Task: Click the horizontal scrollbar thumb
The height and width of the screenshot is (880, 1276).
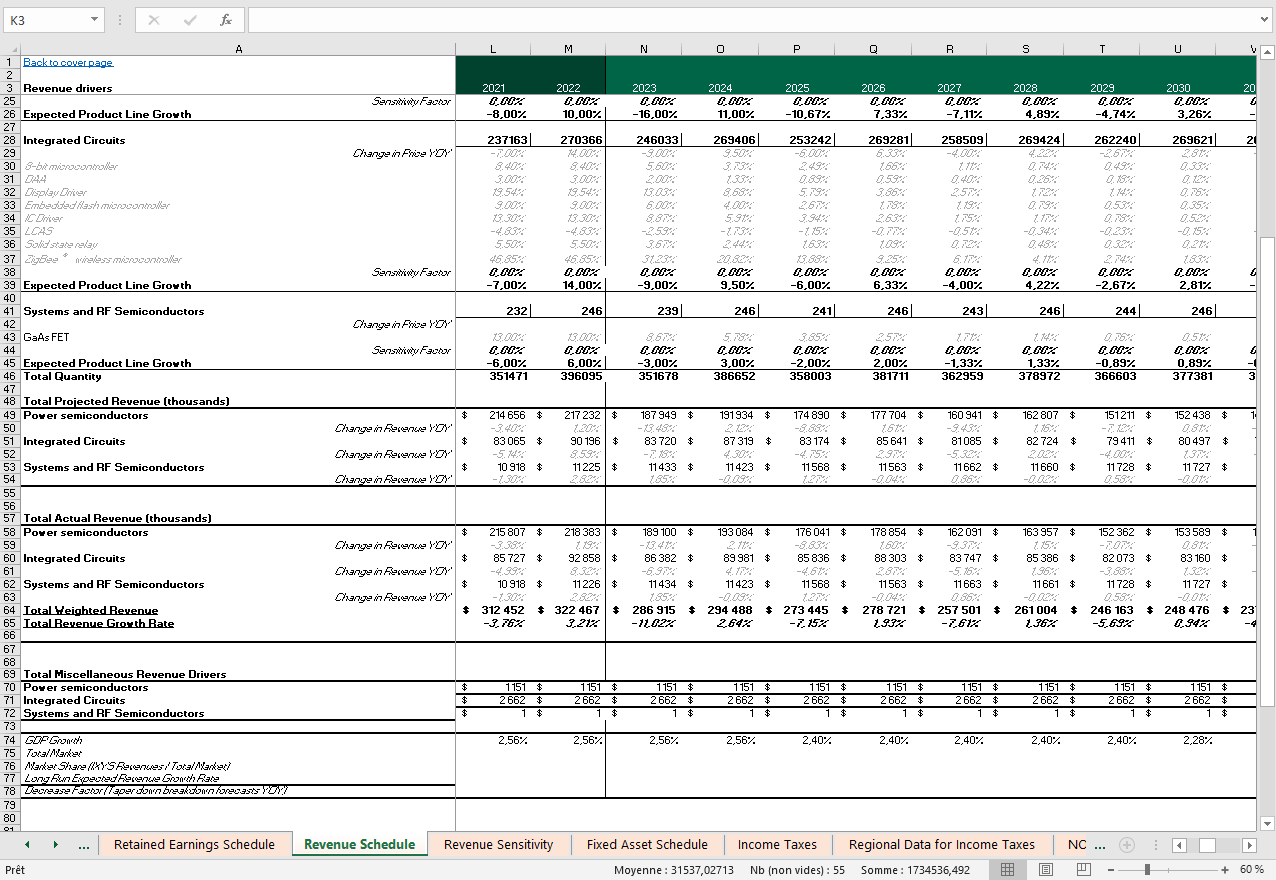Action: pos(1207,845)
